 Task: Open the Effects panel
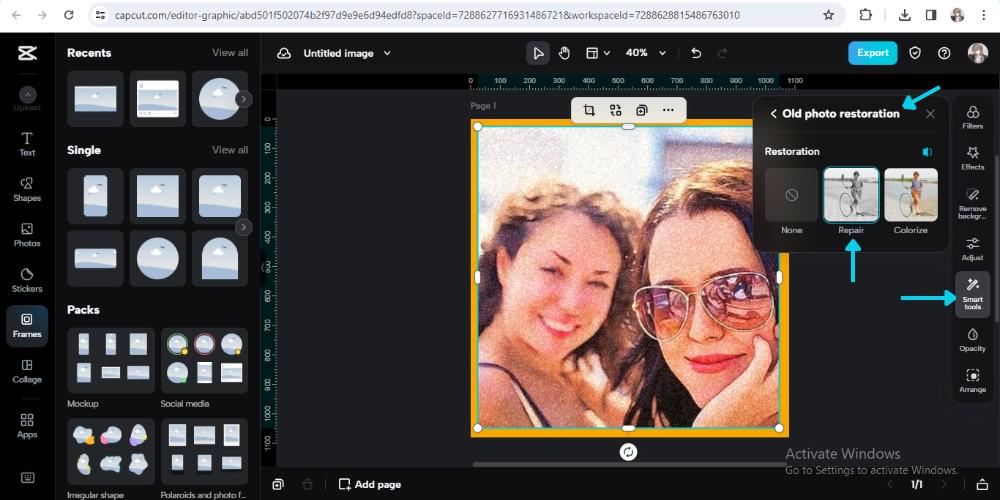pyautogui.click(x=973, y=158)
